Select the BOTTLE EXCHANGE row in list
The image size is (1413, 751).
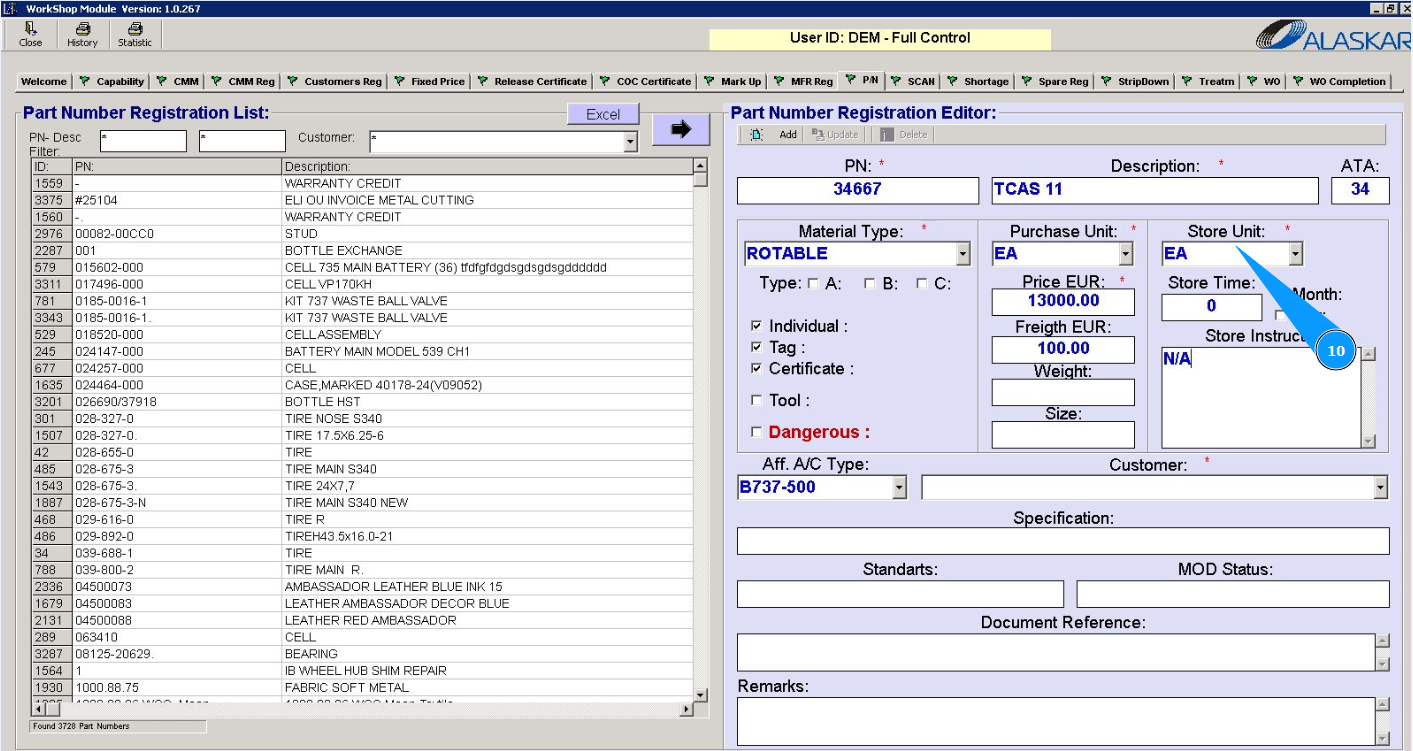pos(343,250)
